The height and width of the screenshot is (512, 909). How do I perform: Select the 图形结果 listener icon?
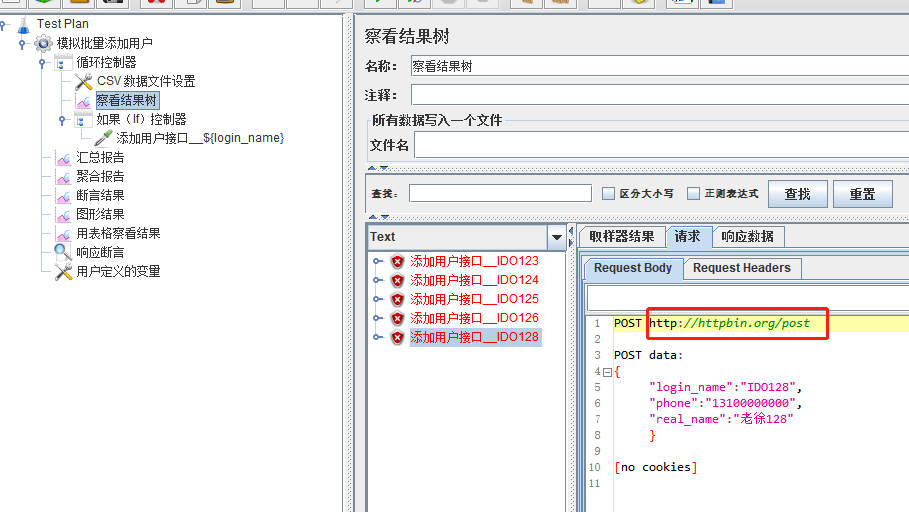pos(63,215)
